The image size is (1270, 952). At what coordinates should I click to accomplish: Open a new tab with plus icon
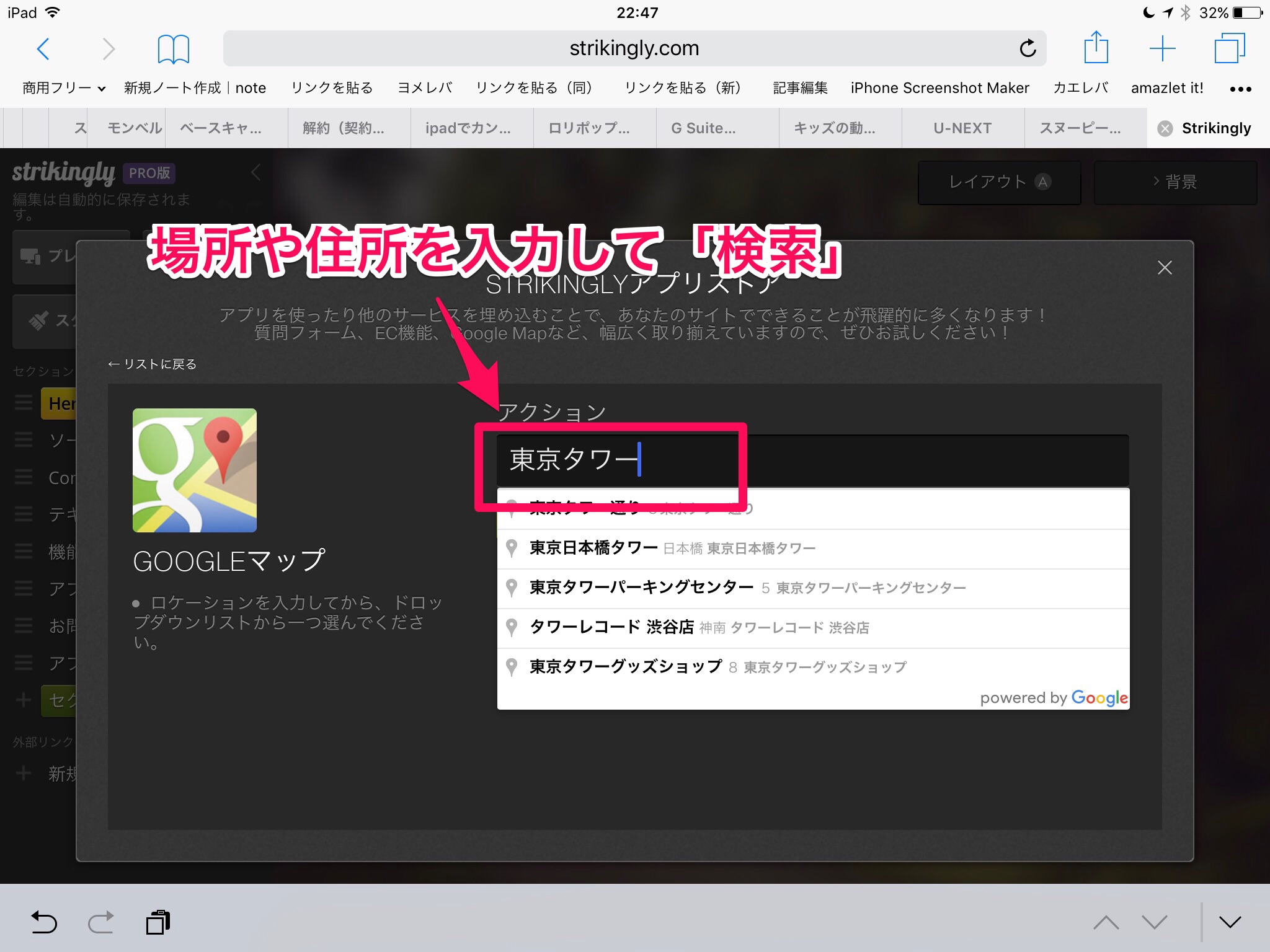[x=1162, y=48]
